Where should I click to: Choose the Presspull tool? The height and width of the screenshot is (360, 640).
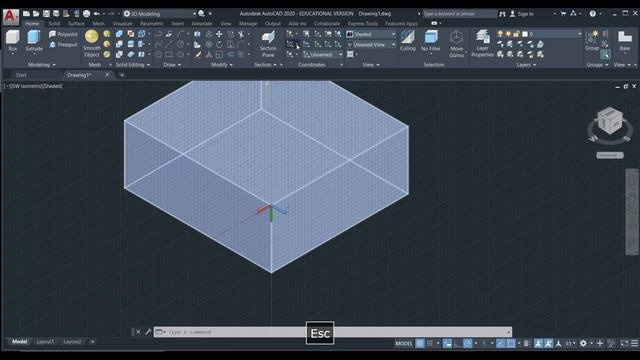(x=63, y=44)
